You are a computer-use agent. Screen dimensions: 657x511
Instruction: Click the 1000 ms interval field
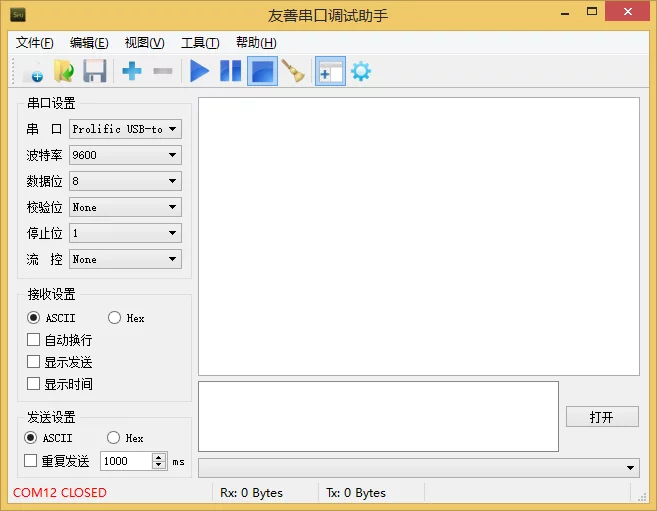coord(127,461)
